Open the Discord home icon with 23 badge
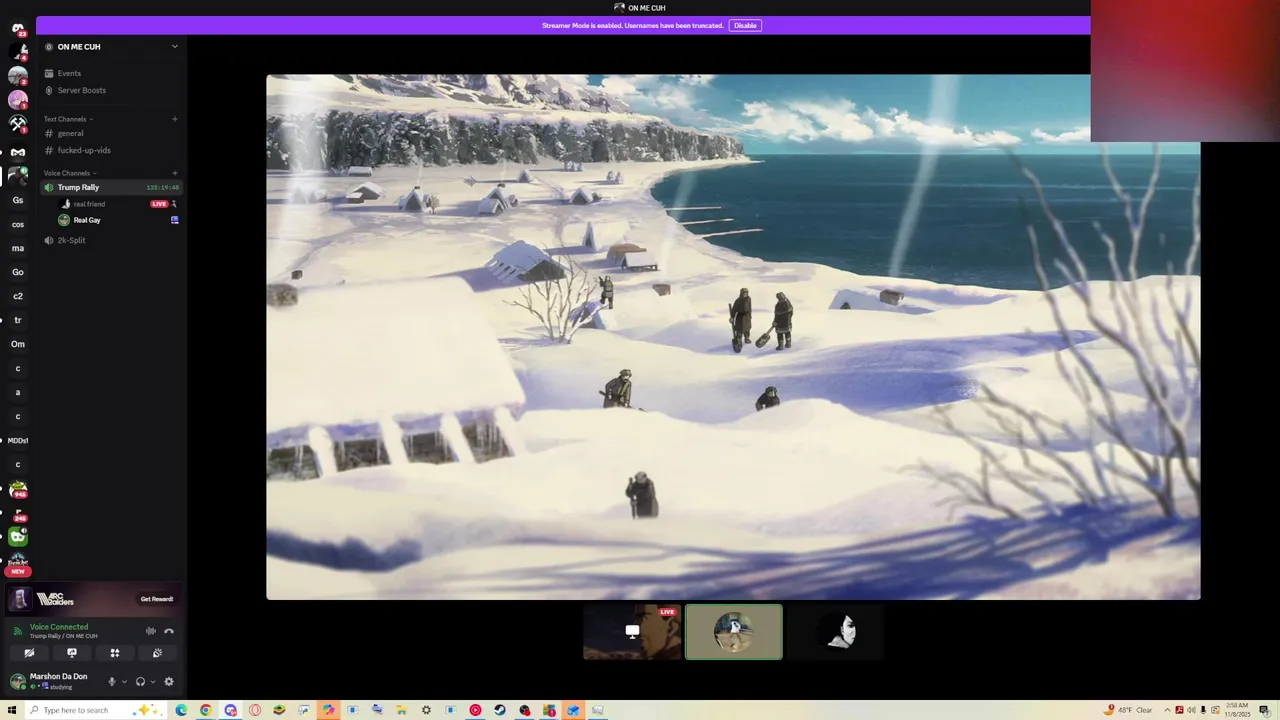Screen dimensions: 1280x720 tap(18, 29)
